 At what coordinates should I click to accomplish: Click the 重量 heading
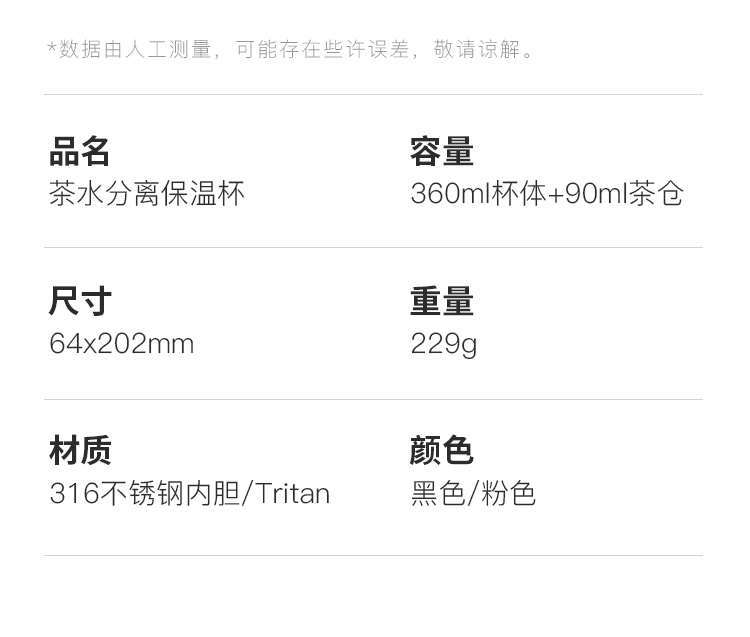click(x=441, y=301)
